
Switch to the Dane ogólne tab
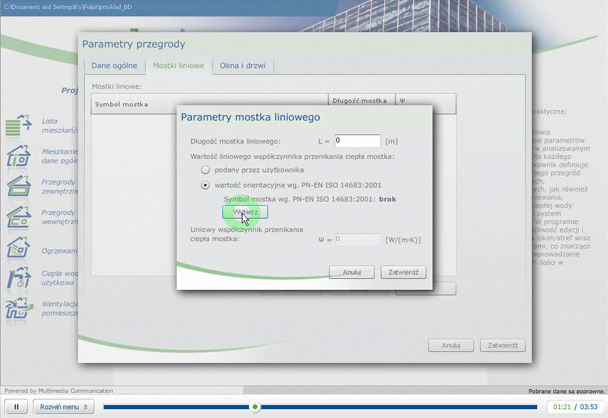coord(114,66)
